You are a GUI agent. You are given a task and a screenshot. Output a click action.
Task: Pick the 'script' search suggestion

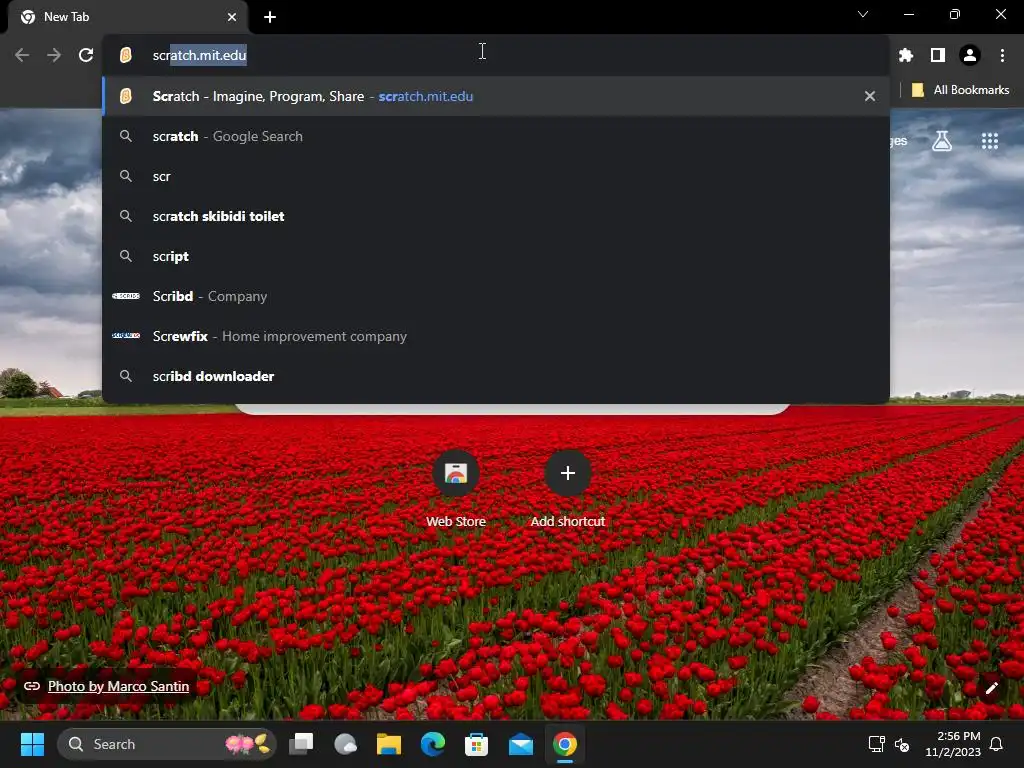tap(496, 256)
